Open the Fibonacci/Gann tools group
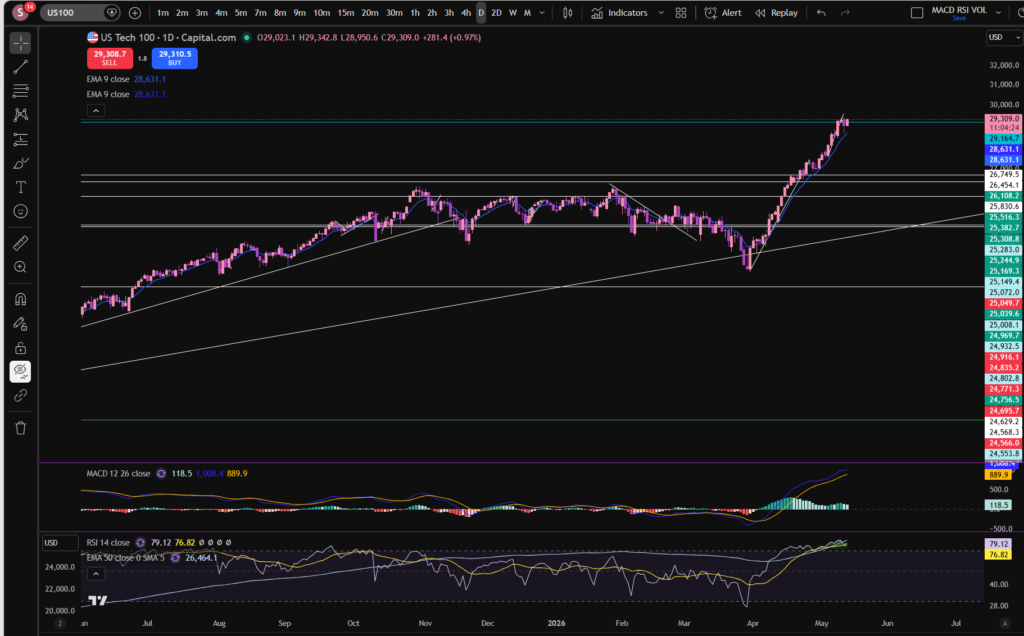This screenshot has height=636, width=1024. 21,90
